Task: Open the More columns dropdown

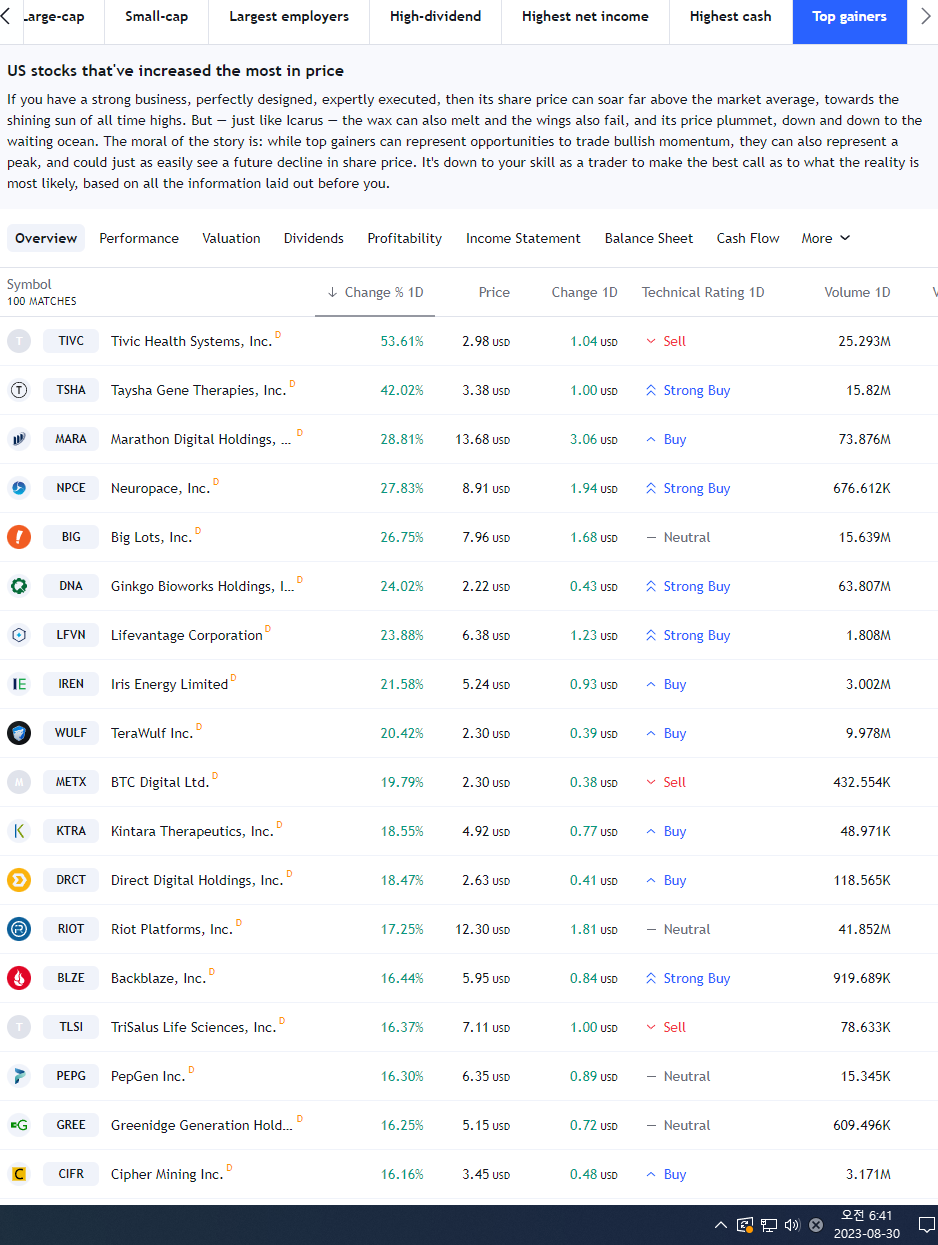Action: (826, 238)
